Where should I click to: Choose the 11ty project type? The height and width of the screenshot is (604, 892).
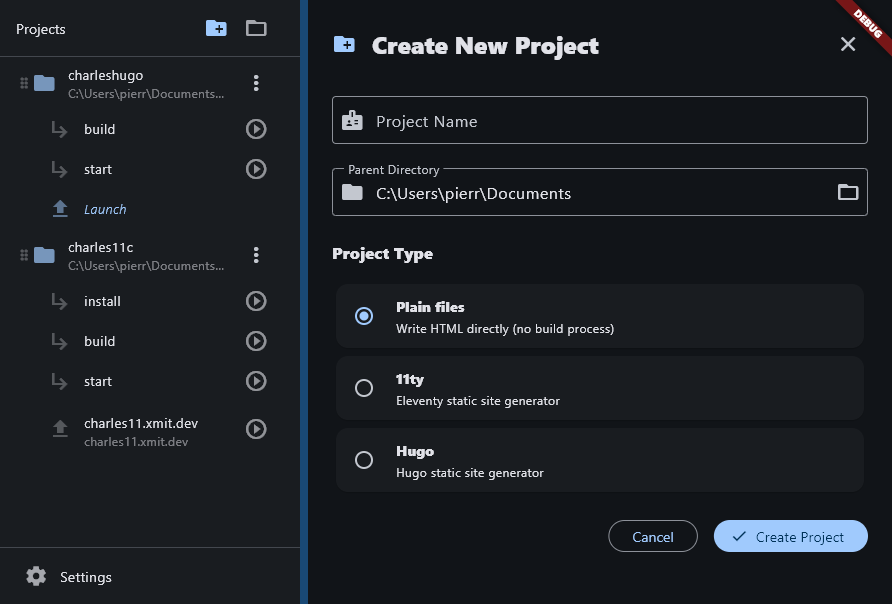364,388
